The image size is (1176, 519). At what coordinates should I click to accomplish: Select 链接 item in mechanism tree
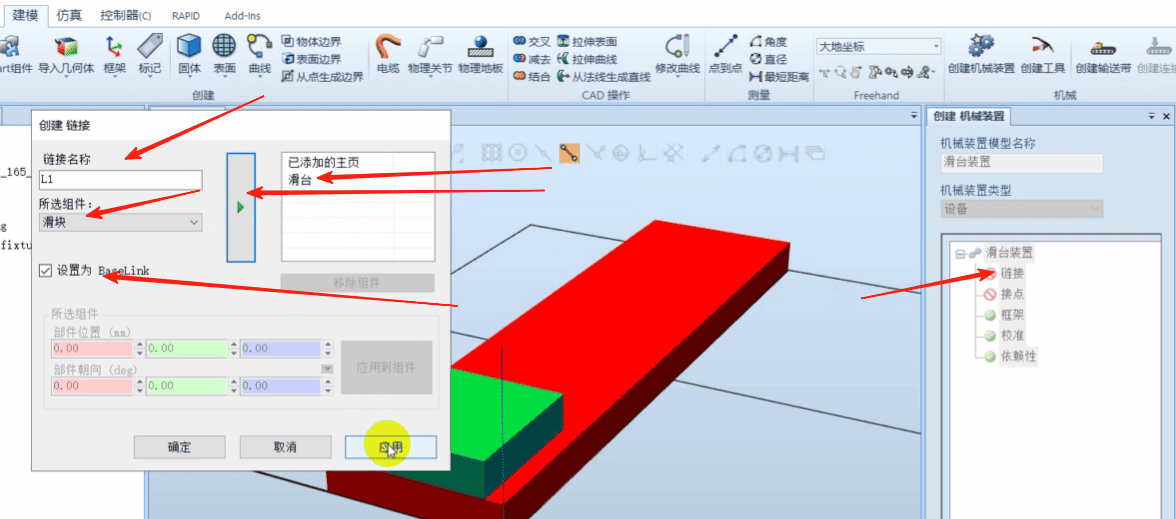tap(1012, 274)
